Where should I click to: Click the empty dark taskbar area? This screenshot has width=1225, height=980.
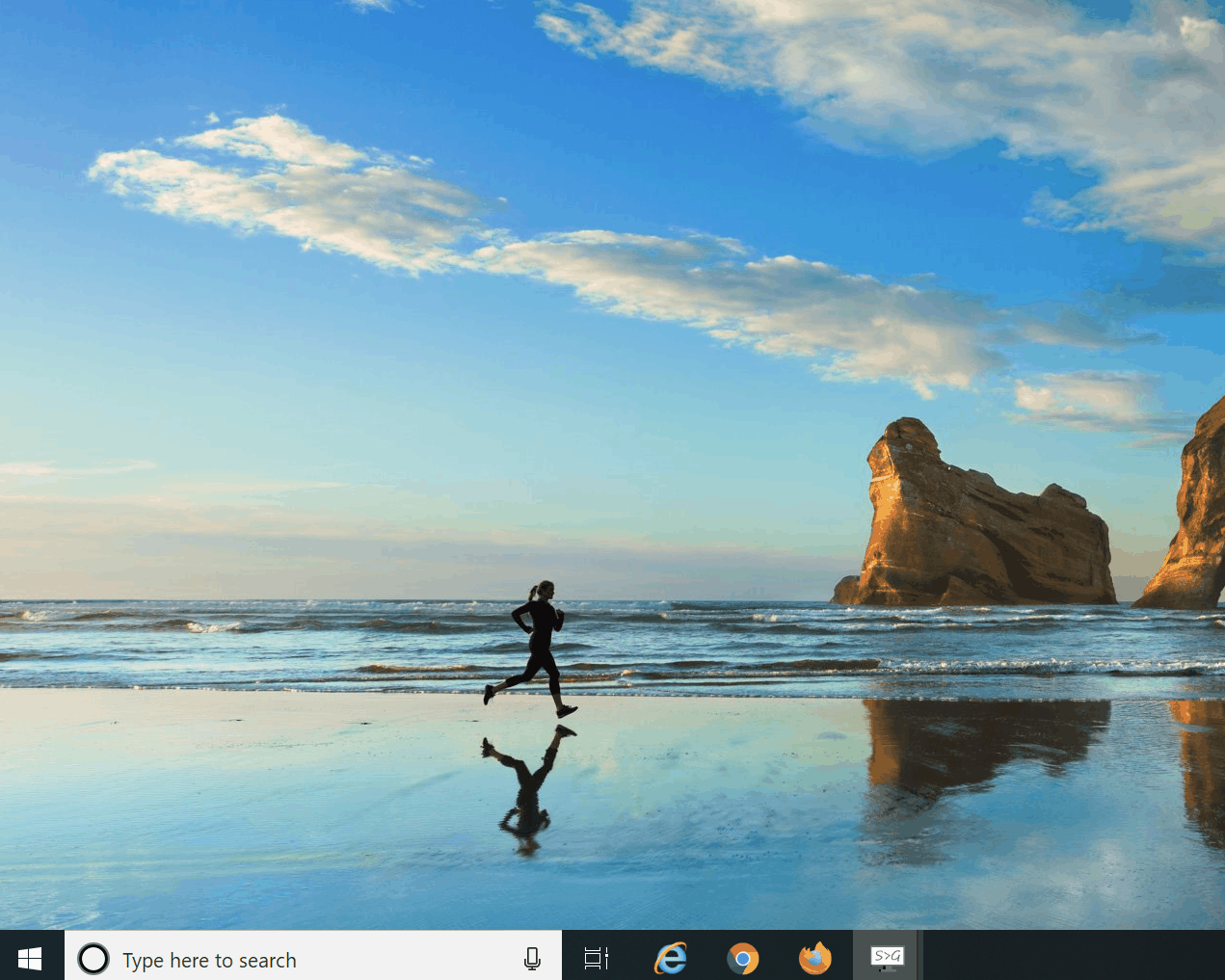click(1070, 957)
